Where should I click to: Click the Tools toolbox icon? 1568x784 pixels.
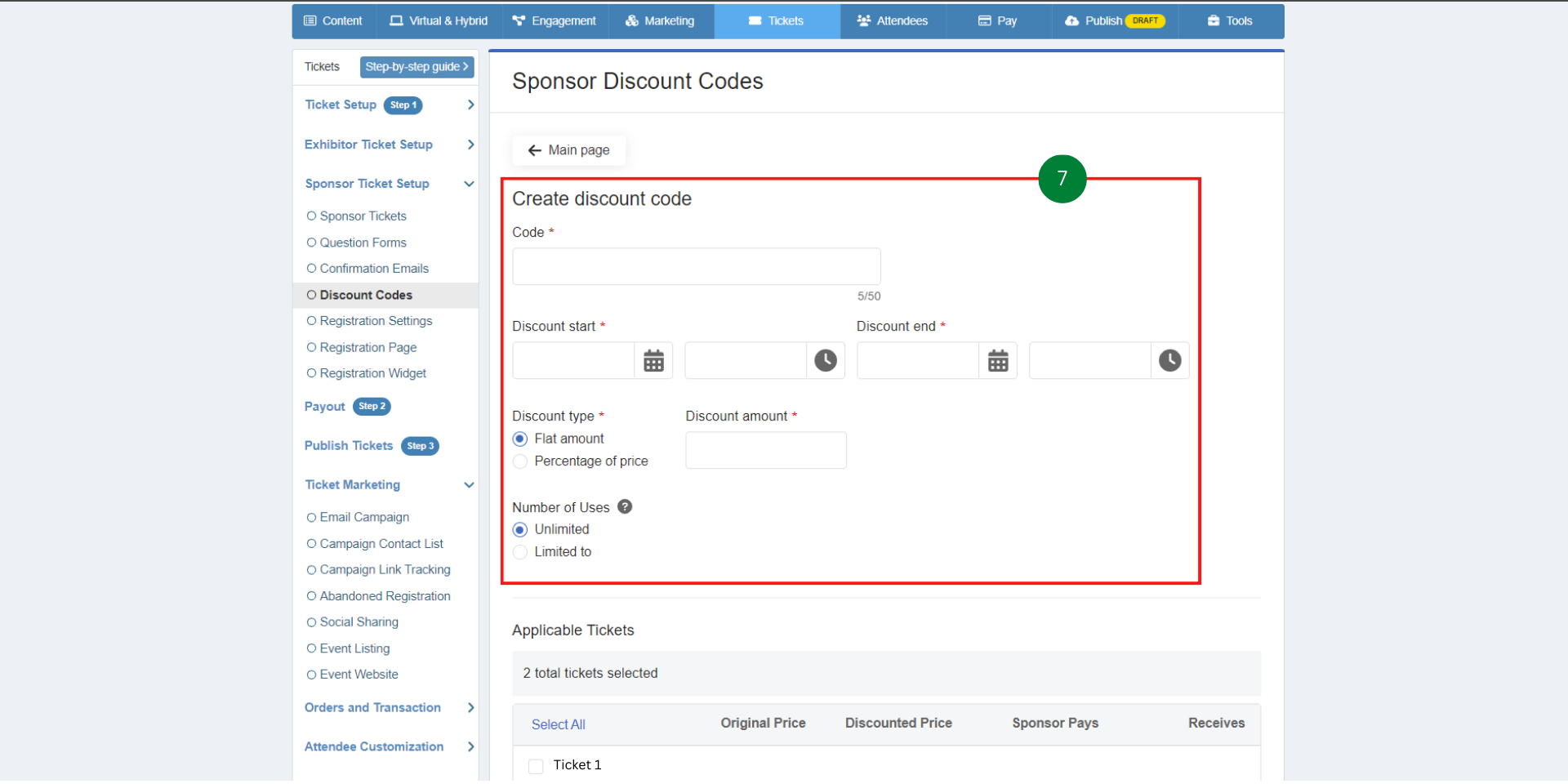pos(1214,21)
